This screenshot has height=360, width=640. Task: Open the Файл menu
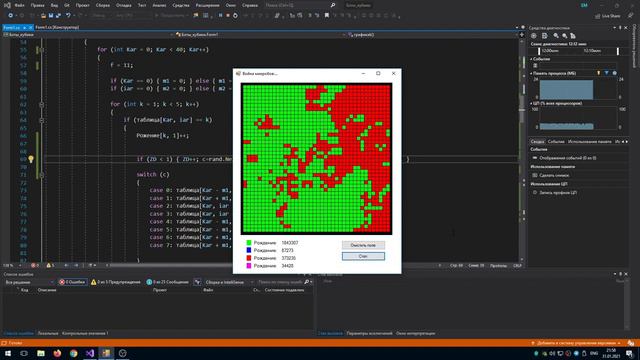pyautogui.click(x=19, y=5)
